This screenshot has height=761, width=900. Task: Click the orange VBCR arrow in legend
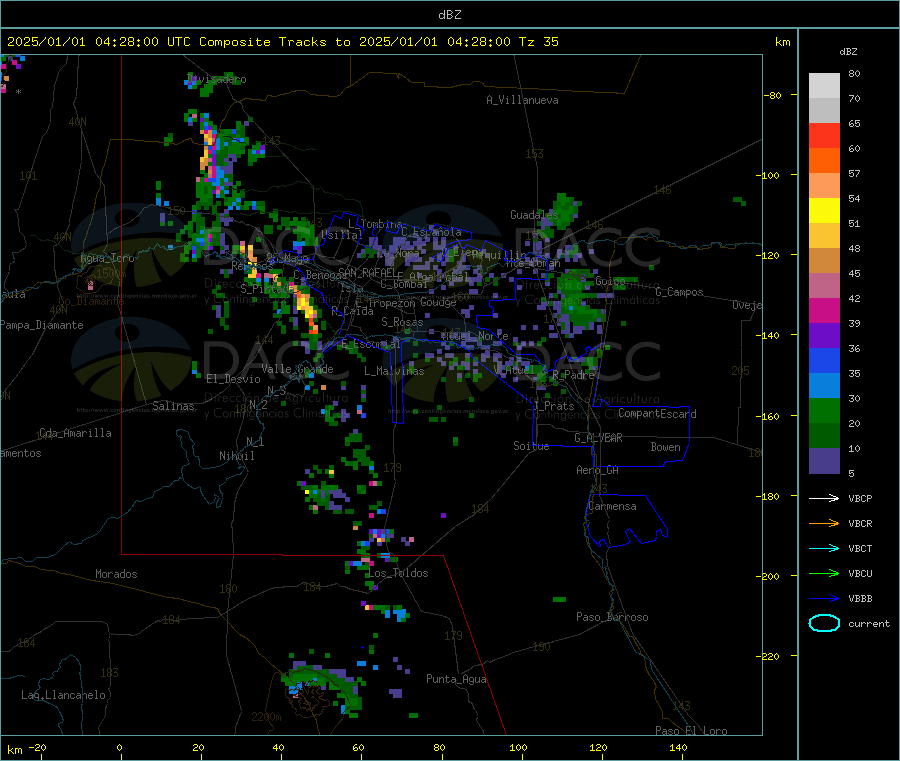[x=824, y=523]
